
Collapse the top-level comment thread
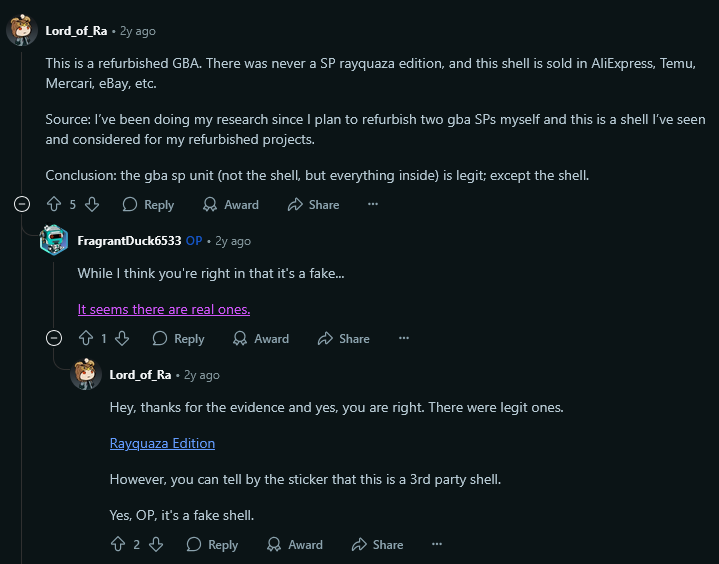pyautogui.click(x=22, y=204)
